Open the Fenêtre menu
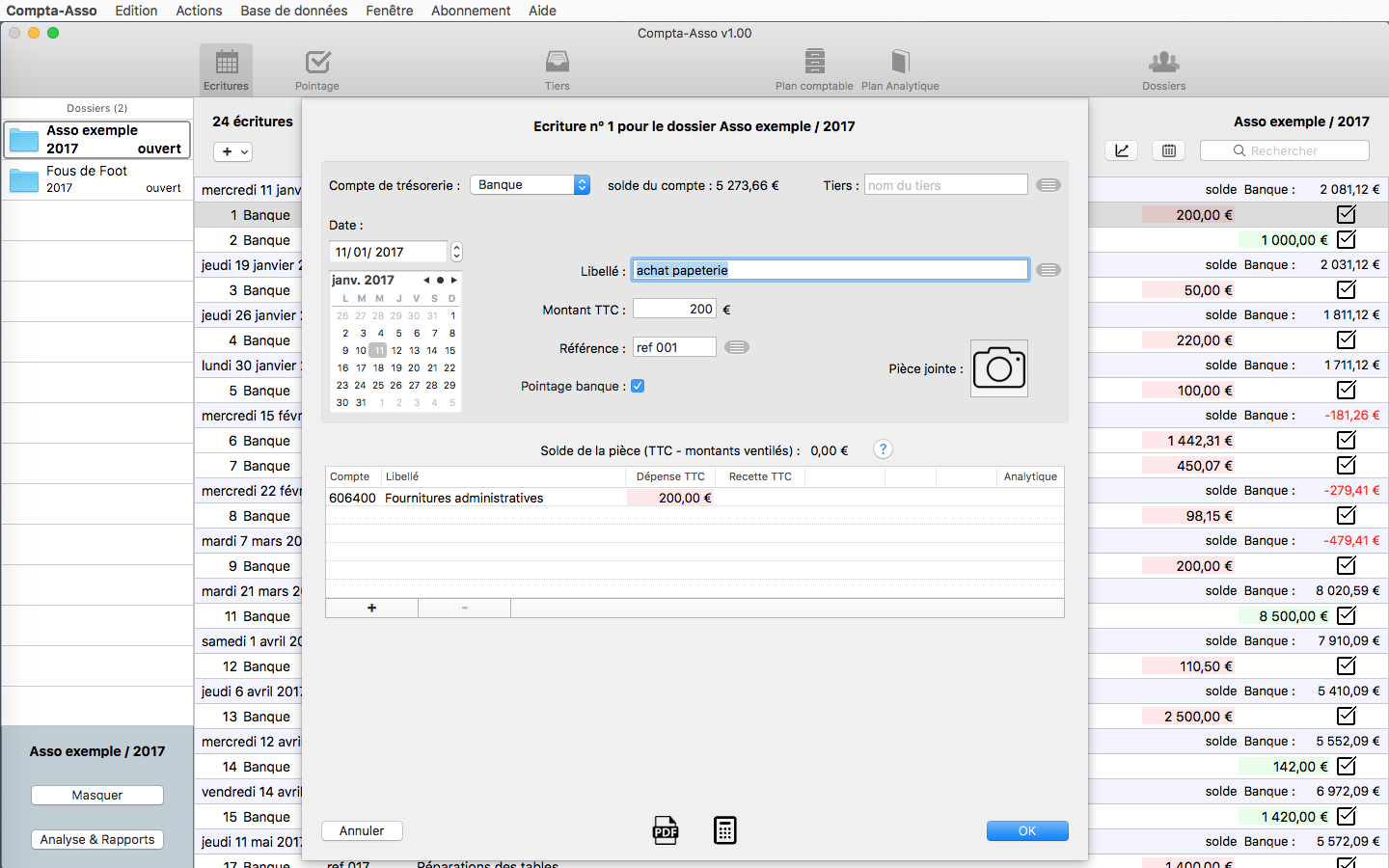 (390, 11)
